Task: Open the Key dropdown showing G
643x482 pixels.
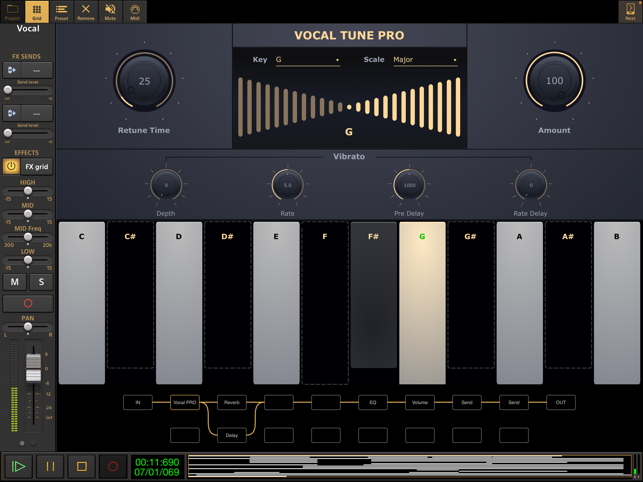Action: (308, 60)
